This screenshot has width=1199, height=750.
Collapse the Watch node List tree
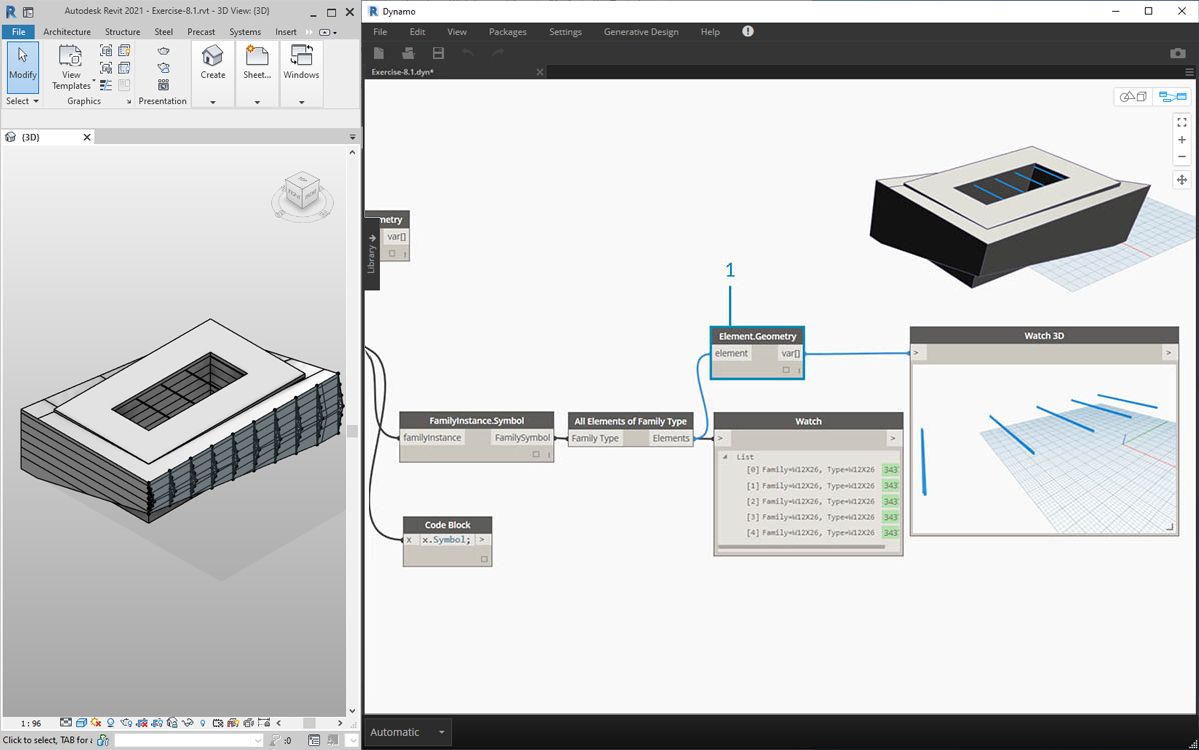click(x=726, y=456)
